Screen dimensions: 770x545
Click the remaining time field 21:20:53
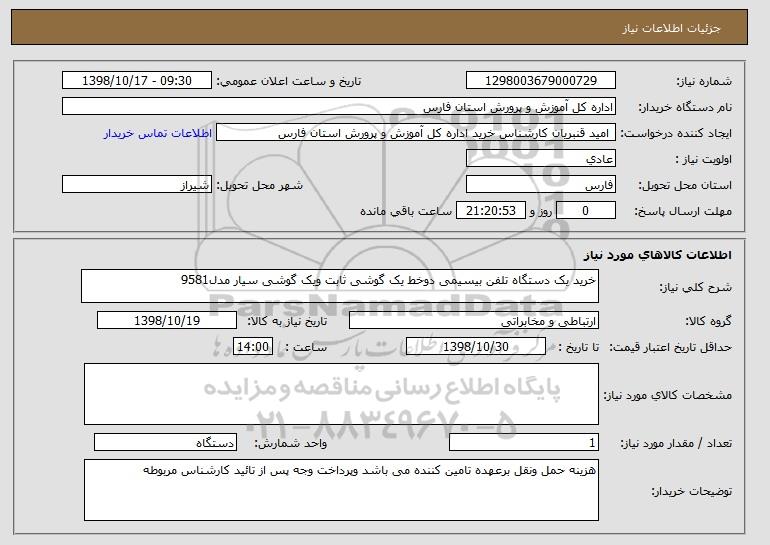(x=491, y=211)
